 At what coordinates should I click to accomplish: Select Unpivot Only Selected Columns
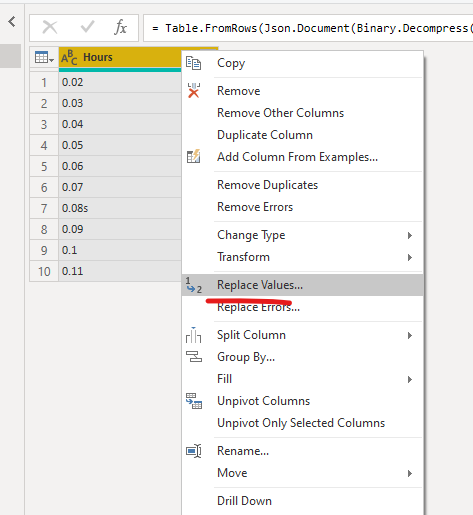tap(303, 423)
